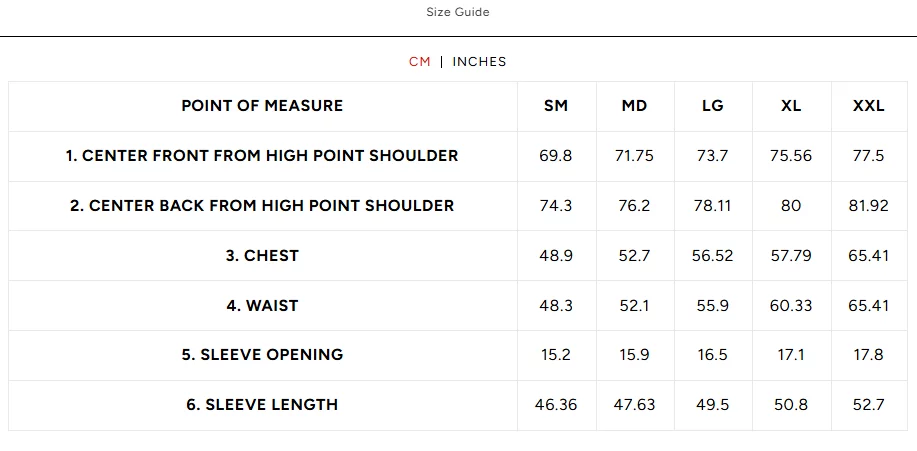Click the MD sleeve opening value 15.9
The width and height of the screenshot is (917, 451).
[x=634, y=355]
